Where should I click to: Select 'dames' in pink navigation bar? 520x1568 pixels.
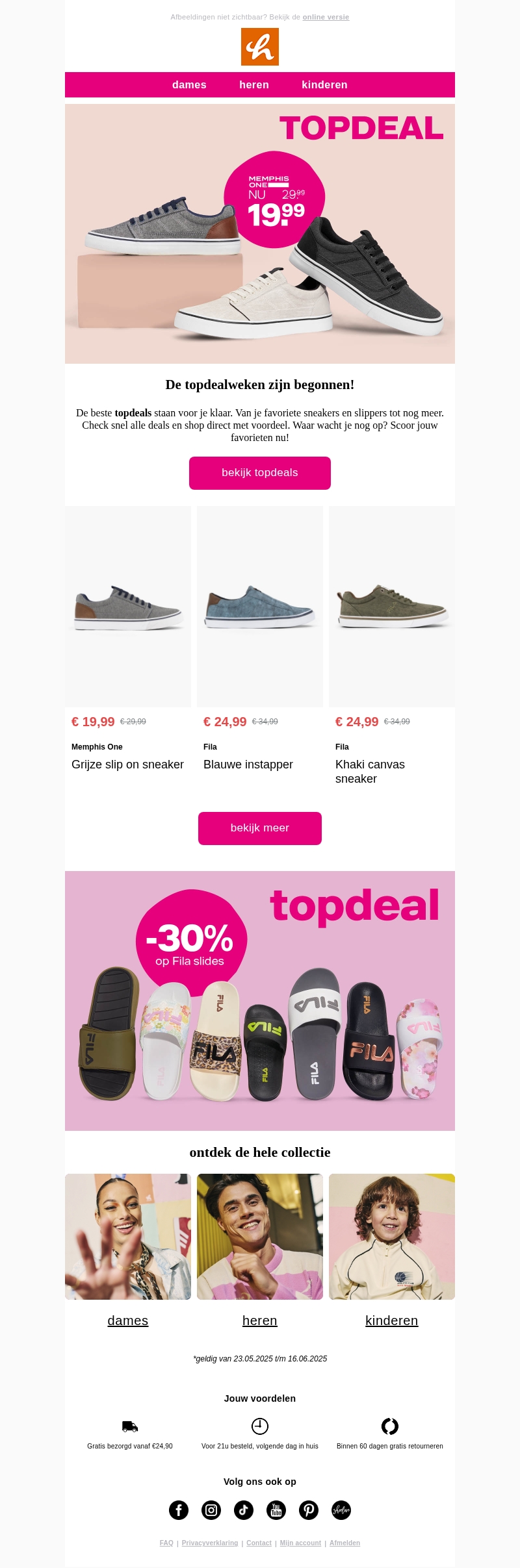tap(189, 85)
